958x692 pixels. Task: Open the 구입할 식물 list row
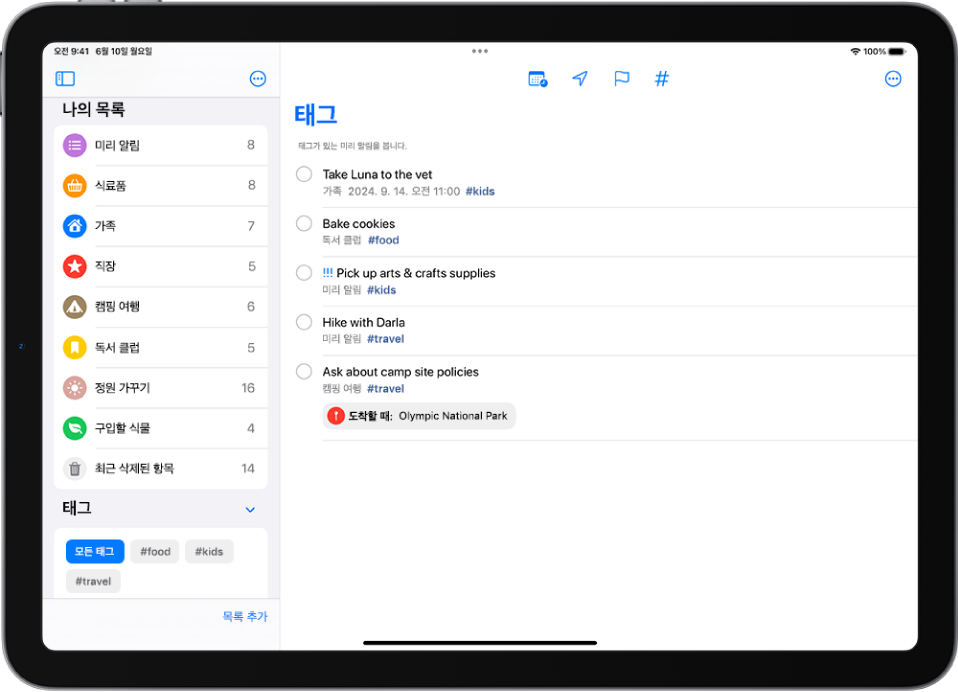161,428
